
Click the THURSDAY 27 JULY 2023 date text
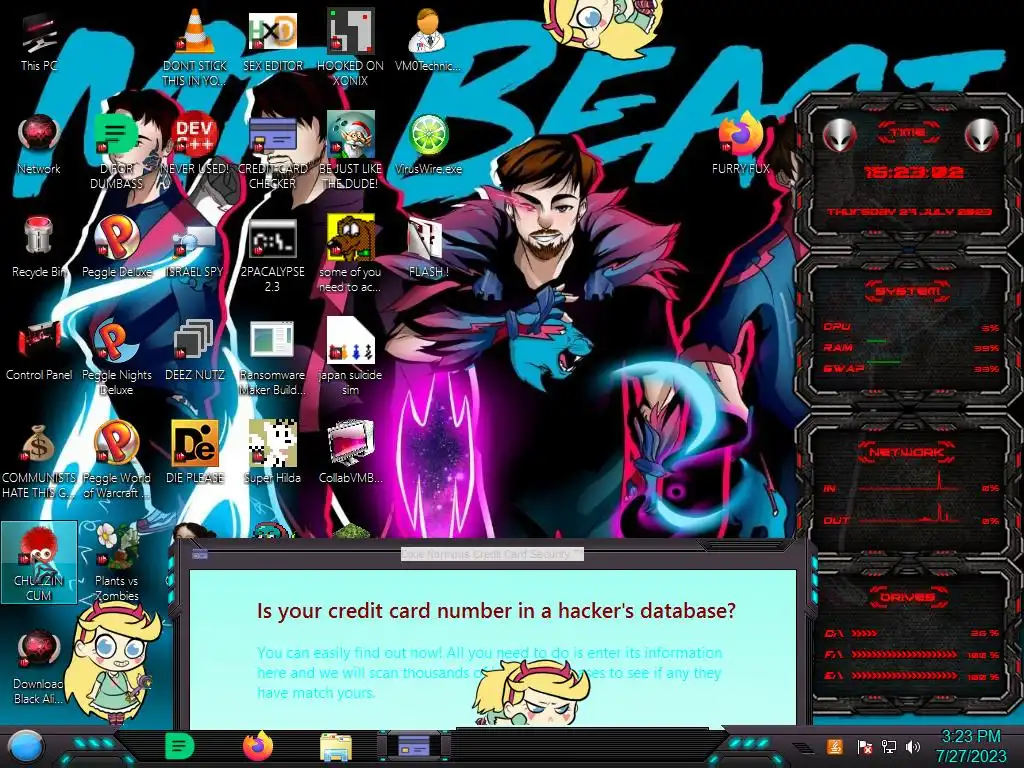(x=910, y=212)
